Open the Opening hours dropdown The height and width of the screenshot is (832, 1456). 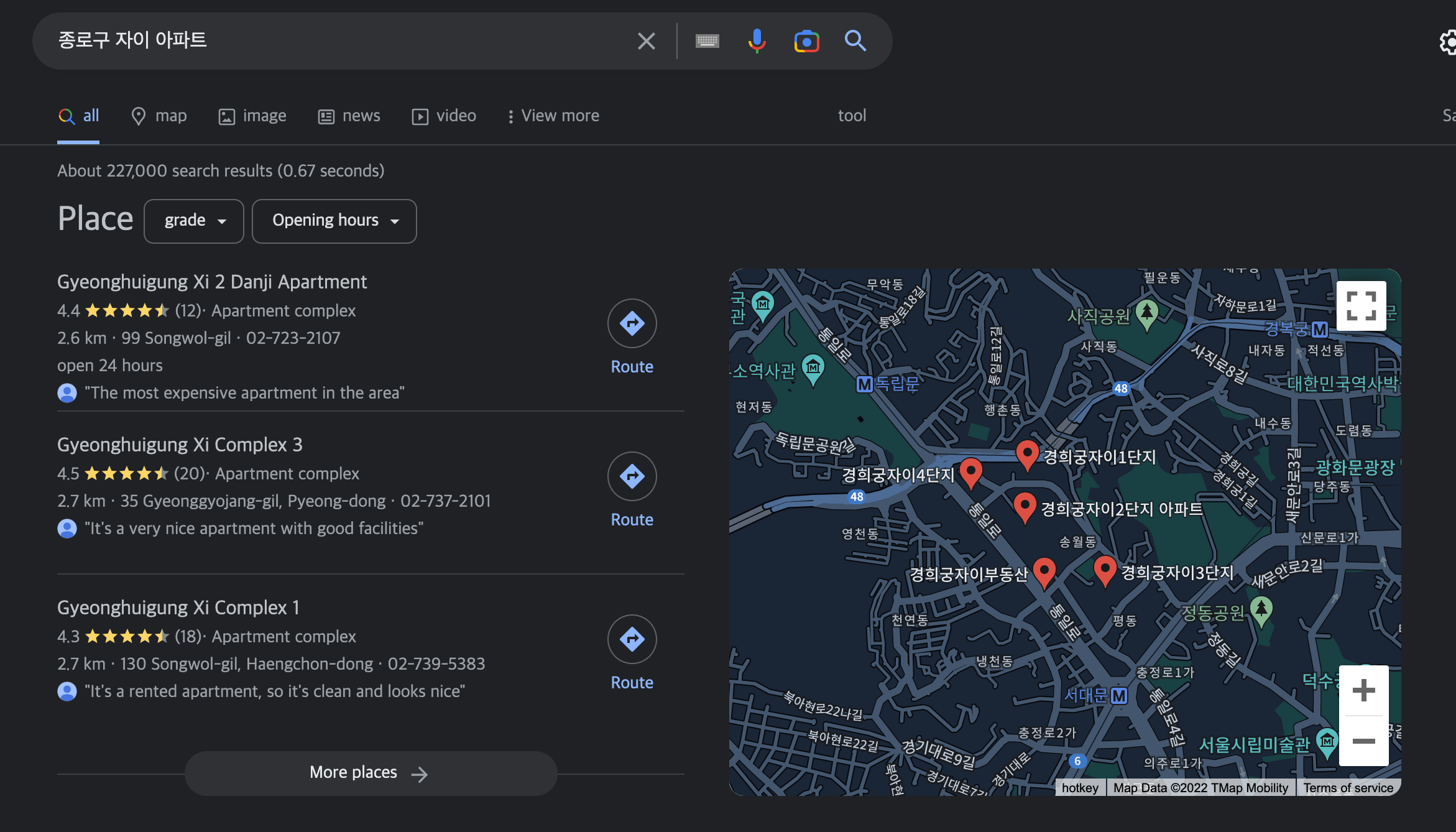click(x=334, y=221)
